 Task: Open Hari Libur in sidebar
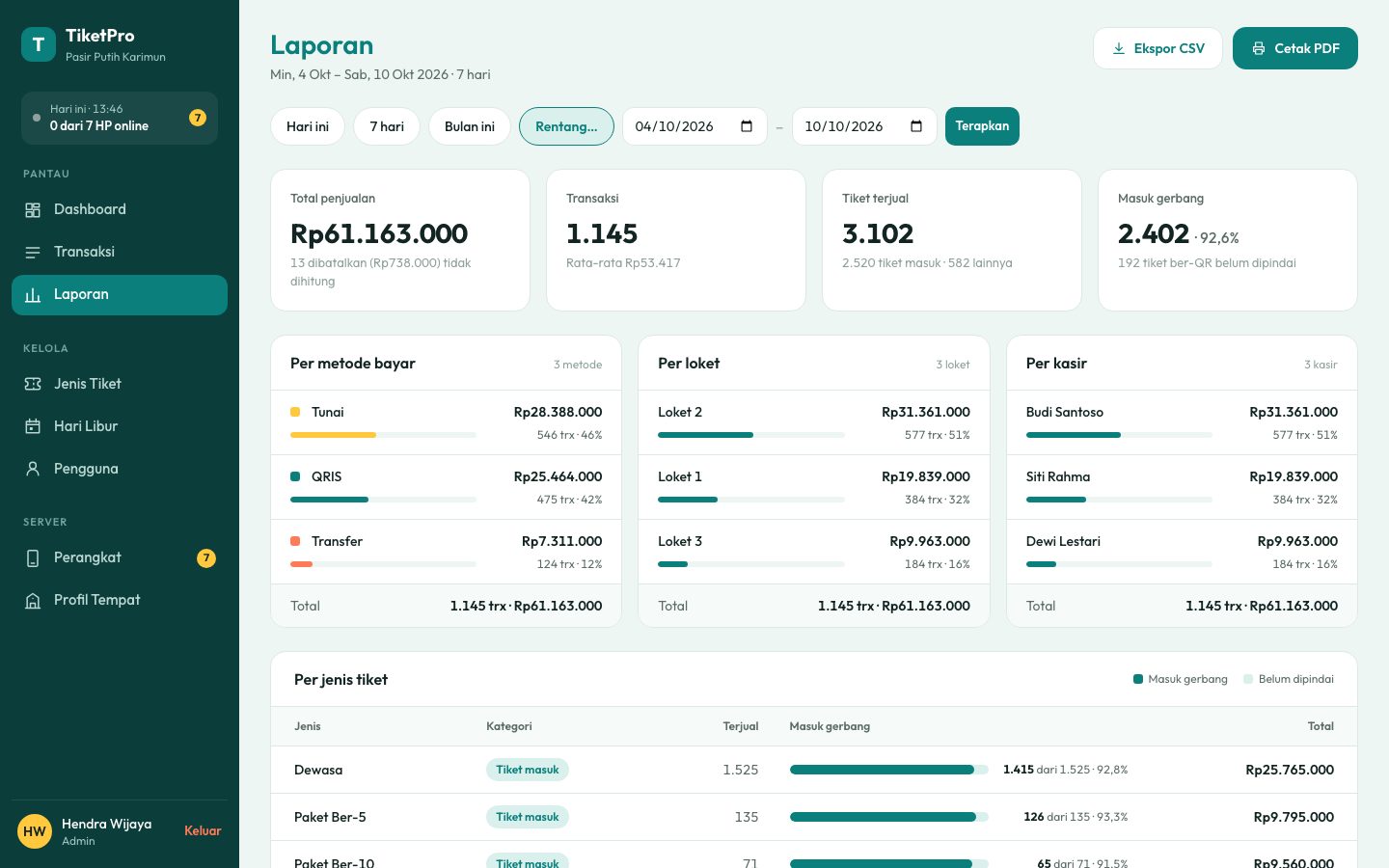(x=120, y=426)
